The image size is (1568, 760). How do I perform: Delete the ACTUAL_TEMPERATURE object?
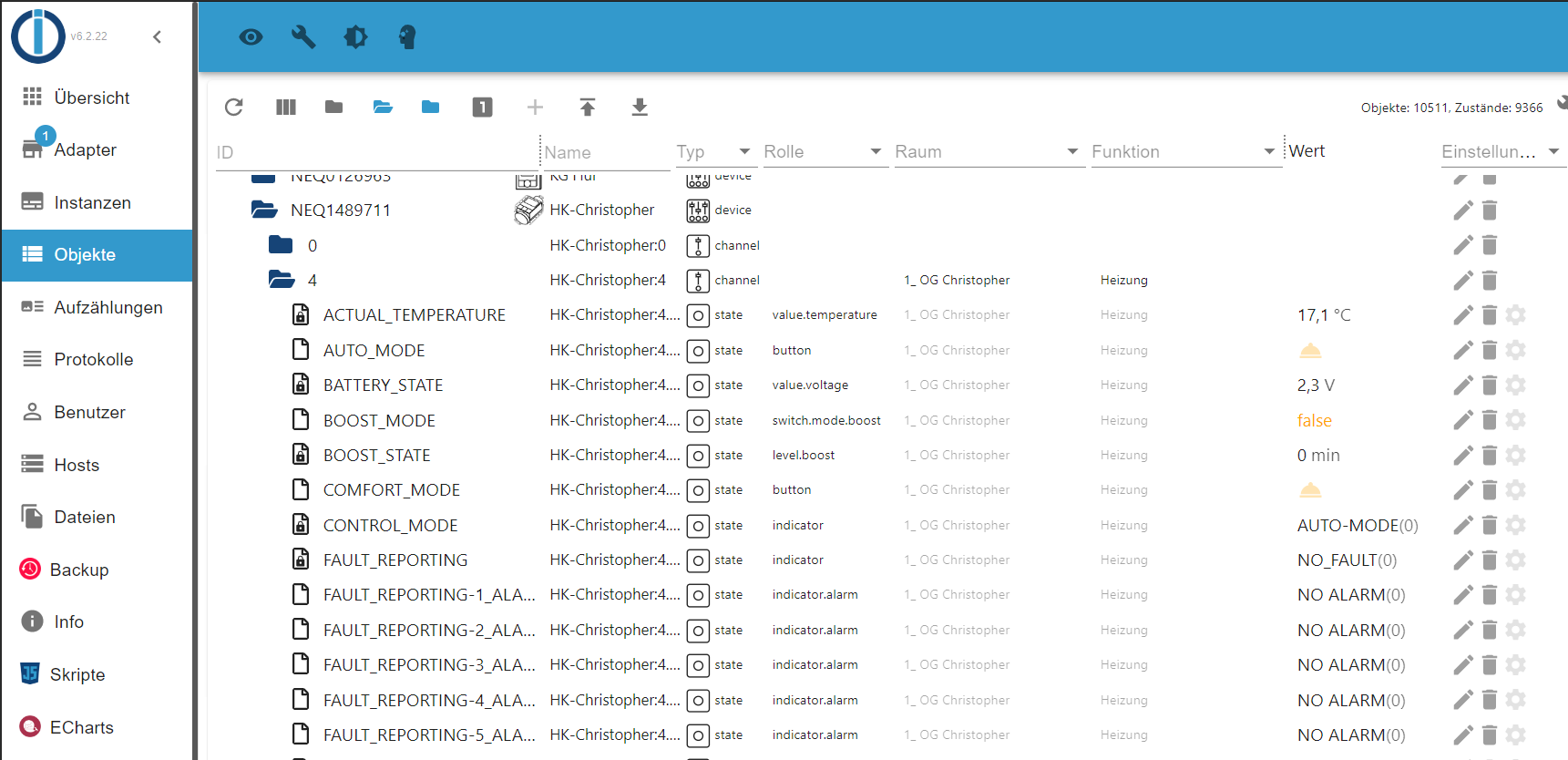click(x=1490, y=315)
